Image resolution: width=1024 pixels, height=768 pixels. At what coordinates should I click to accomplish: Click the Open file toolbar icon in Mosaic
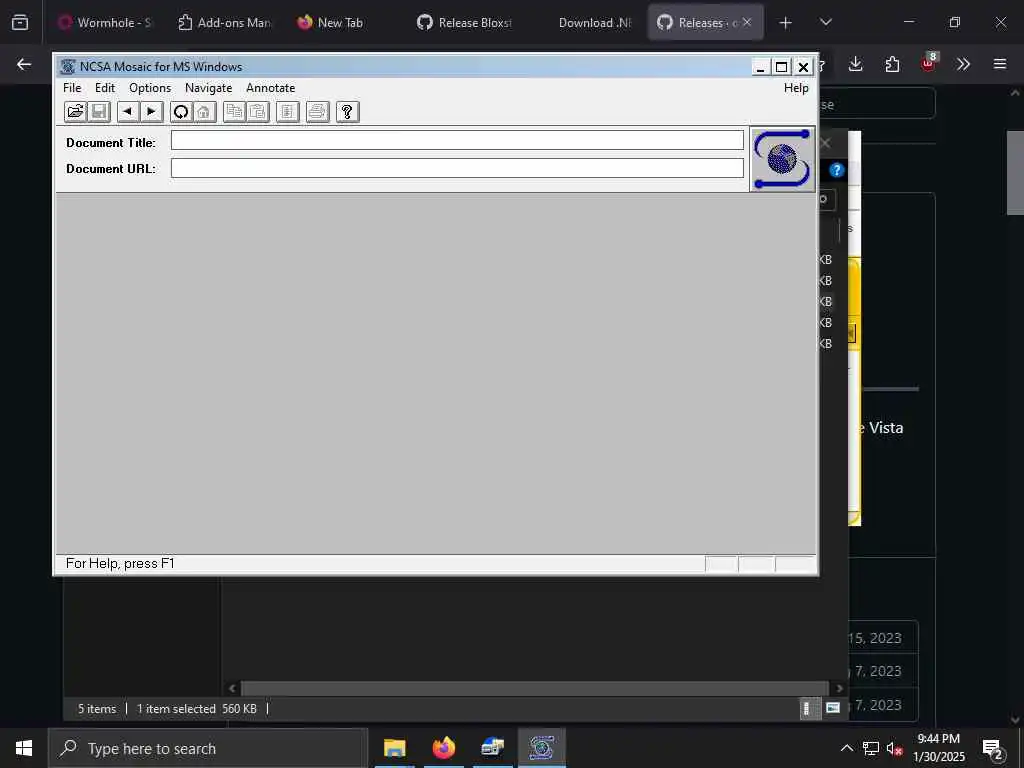(76, 112)
